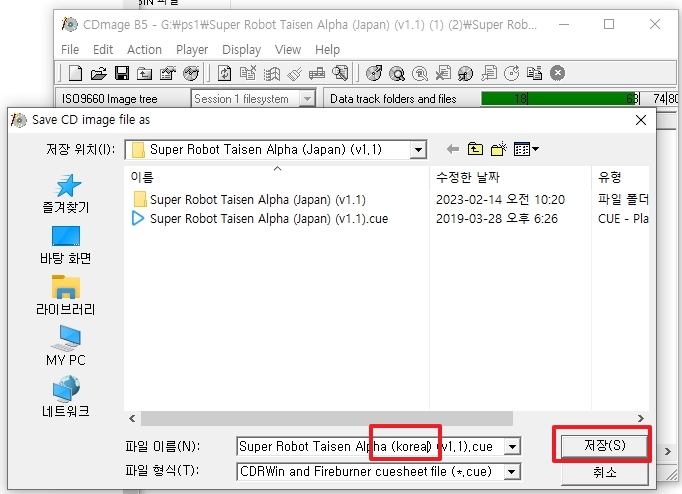Click the refresh page toolbar icon
Image resolution: width=682 pixels, height=494 pixels.
(x=225, y=73)
